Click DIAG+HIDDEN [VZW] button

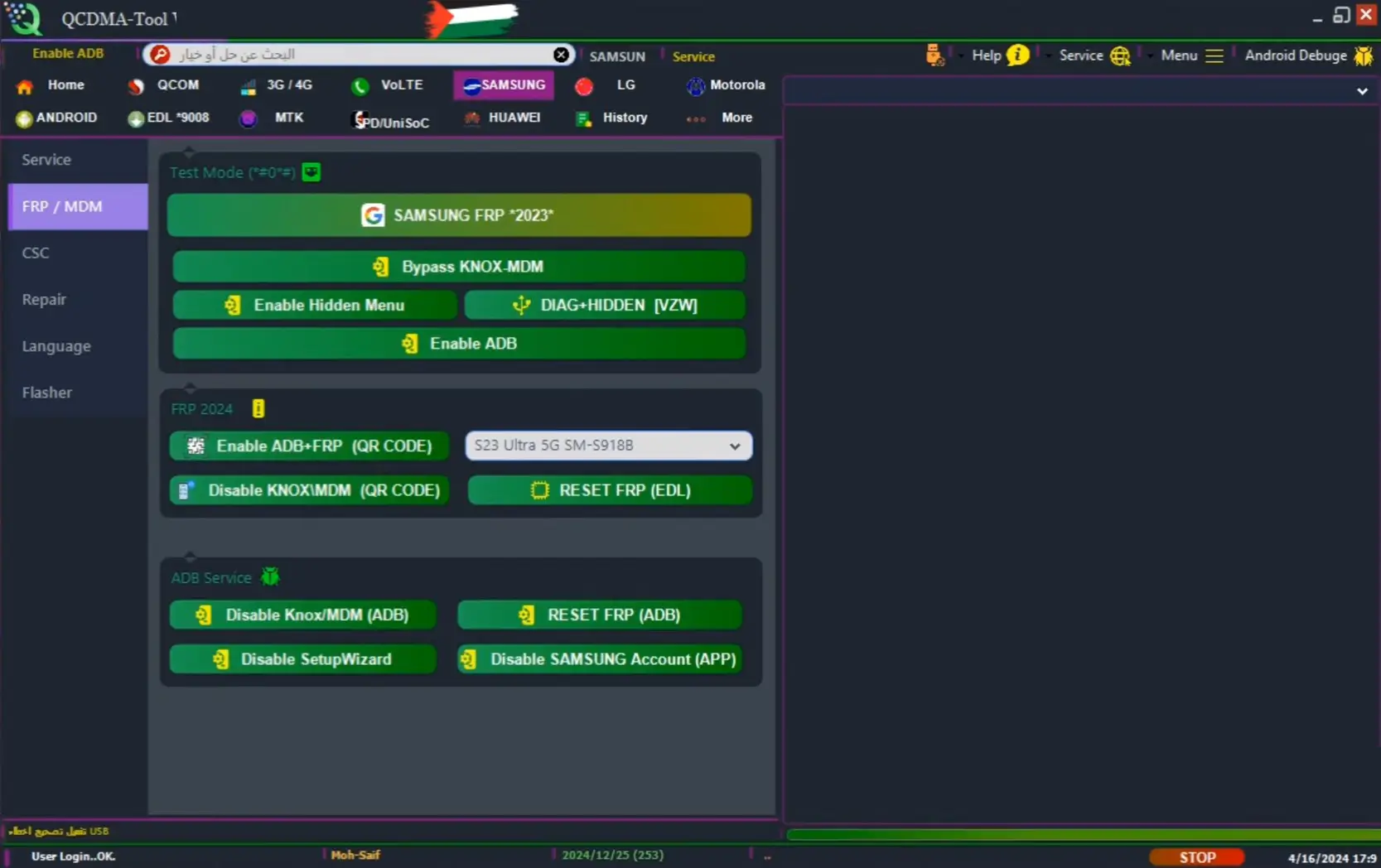[x=605, y=305]
